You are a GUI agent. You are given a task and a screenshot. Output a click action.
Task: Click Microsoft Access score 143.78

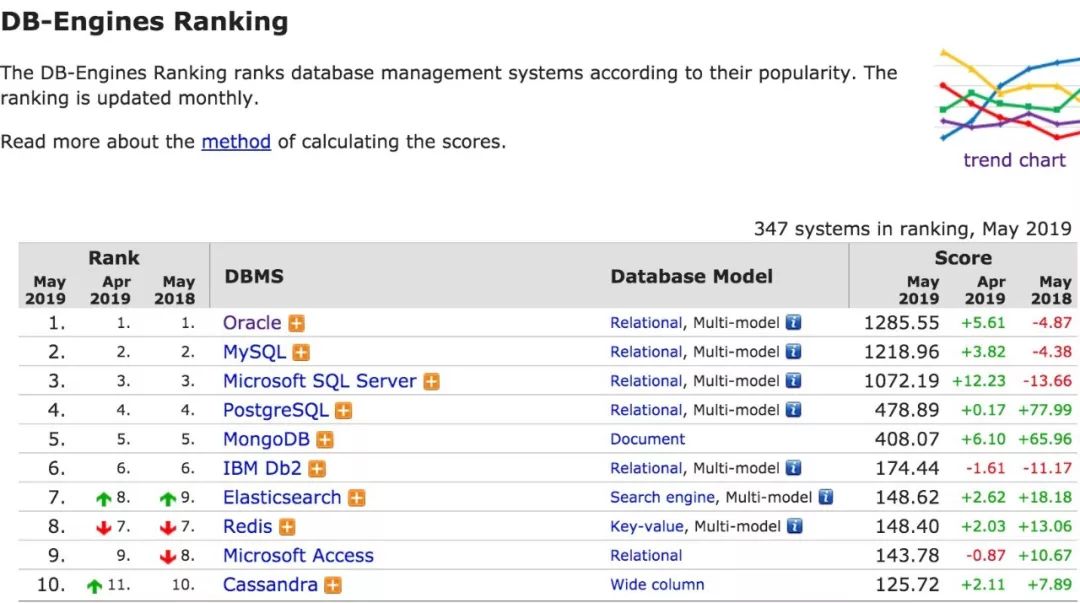(907, 555)
